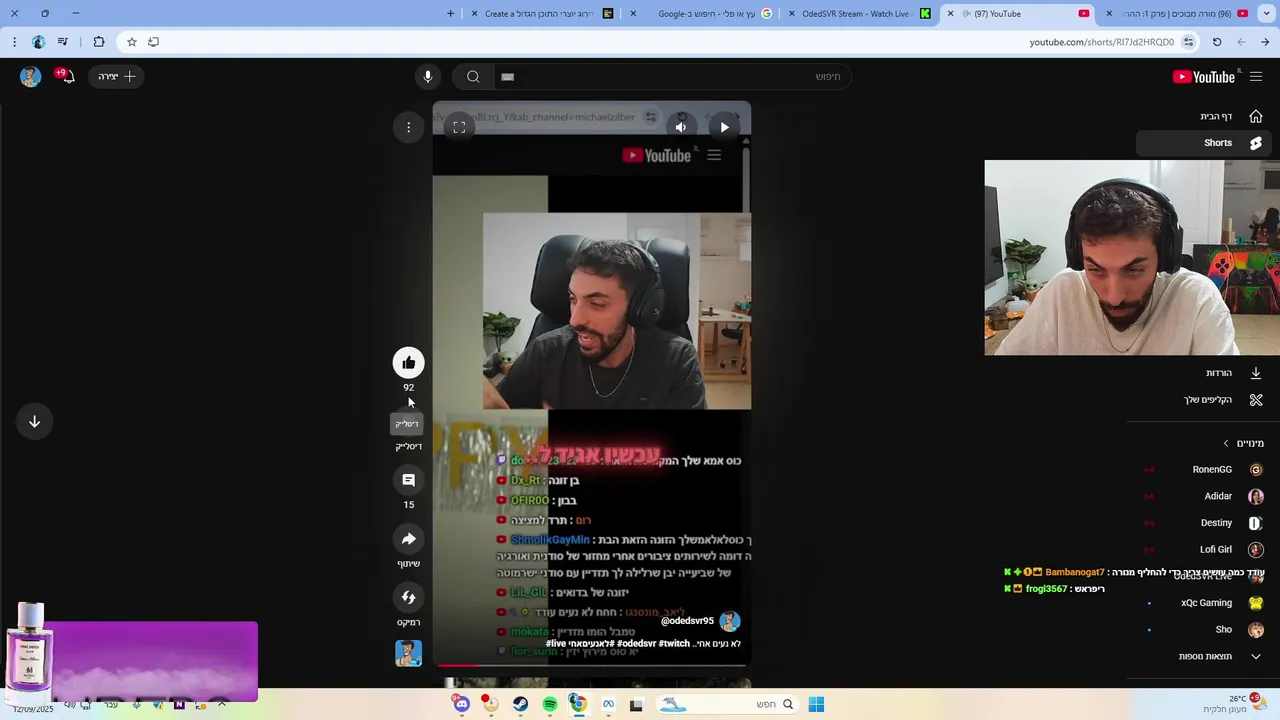Go to the YouTube logo home
Screen dimensions: 1280x720
[1204, 77]
